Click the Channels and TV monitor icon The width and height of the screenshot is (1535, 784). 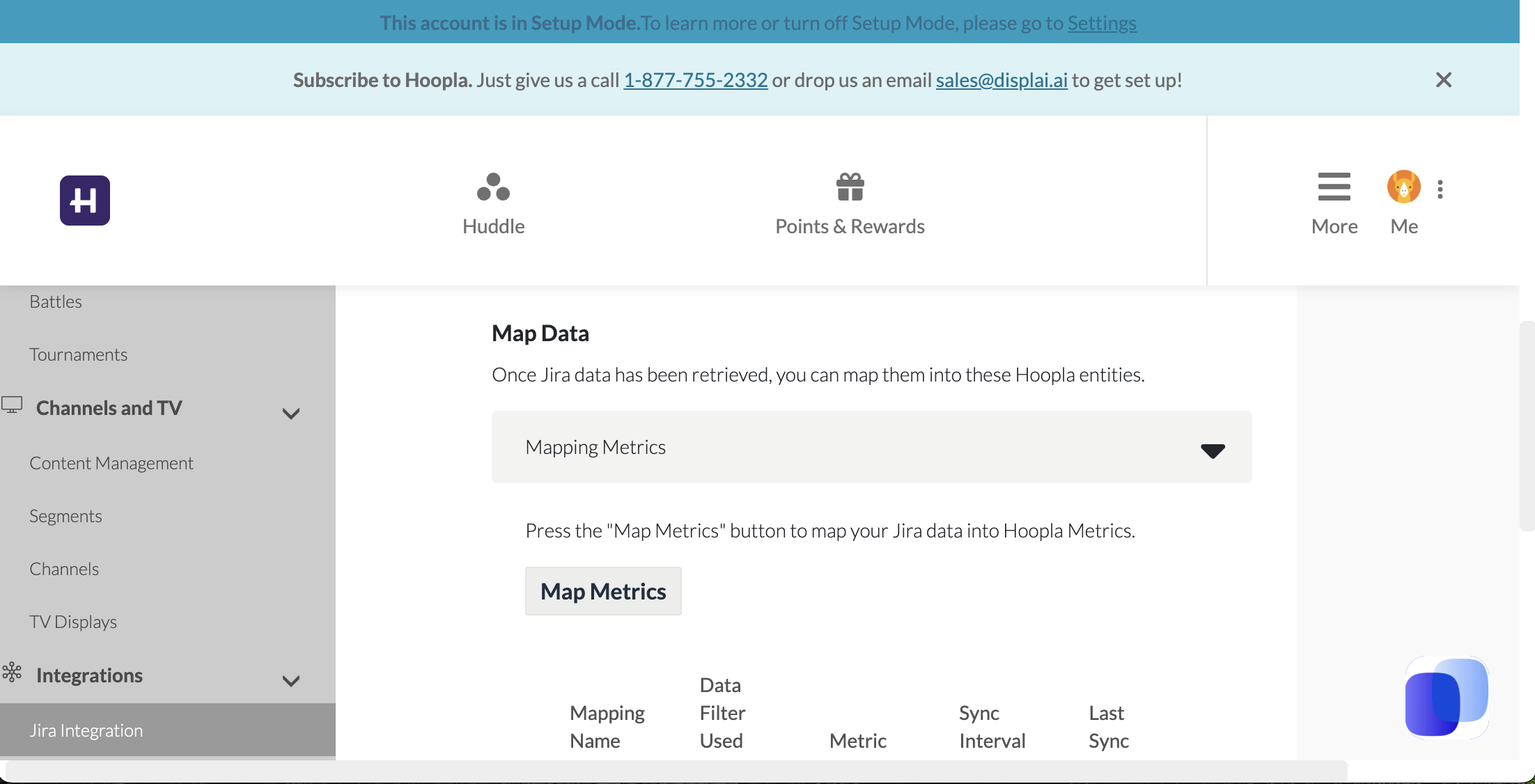pyautogui.click(x=12, y=405)
